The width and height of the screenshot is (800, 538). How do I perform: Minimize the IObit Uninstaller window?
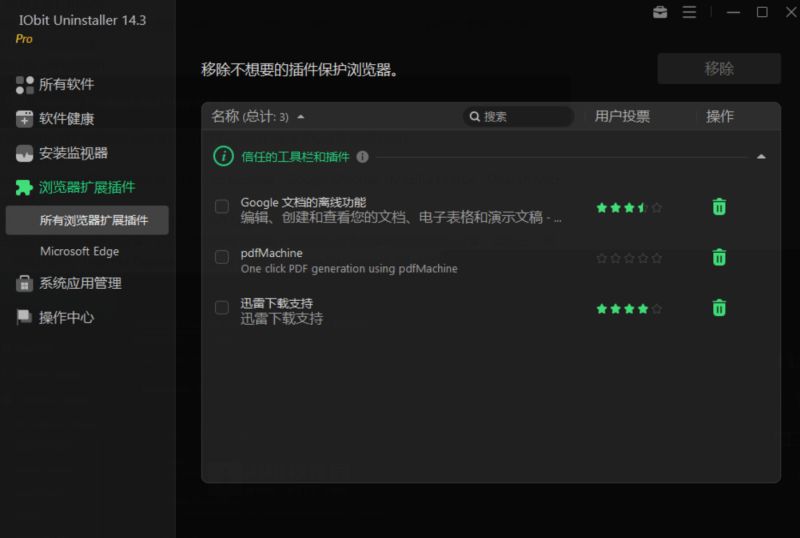pyautogui.click(x=733, y=12)
